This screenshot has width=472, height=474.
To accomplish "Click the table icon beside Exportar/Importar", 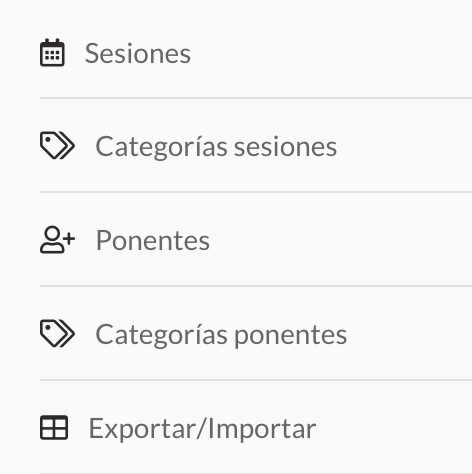I will click(x=54, y=428).
